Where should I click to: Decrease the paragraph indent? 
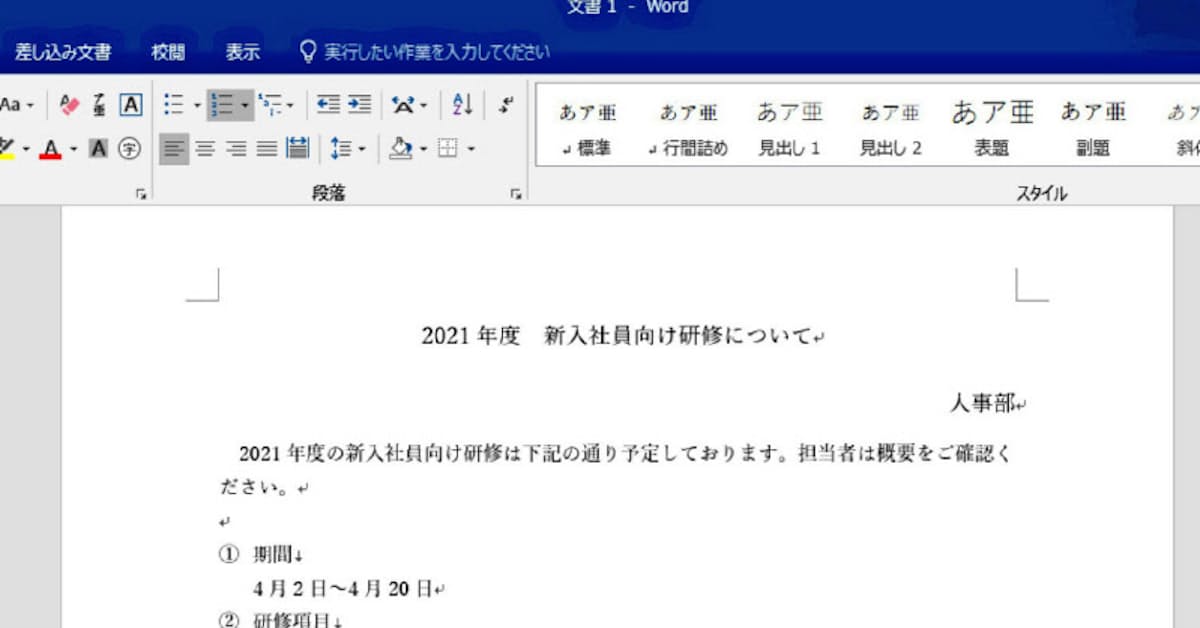point(328,105)
